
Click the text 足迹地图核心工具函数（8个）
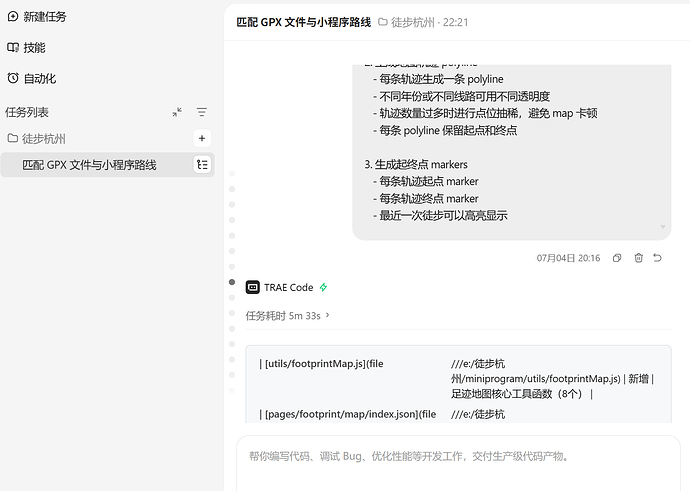pyautogui.click(x=517, y=394)
